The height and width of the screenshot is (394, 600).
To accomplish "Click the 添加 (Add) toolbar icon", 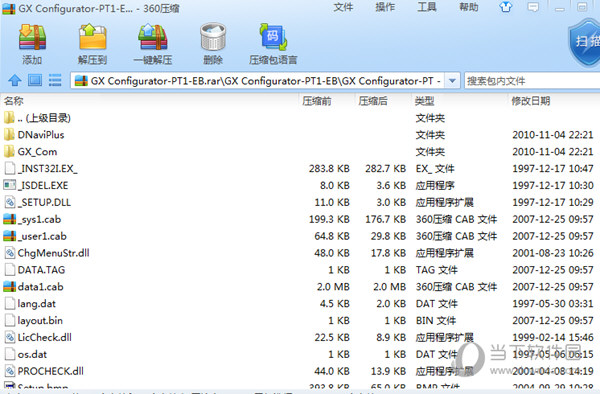I will (x=32, y=37).
